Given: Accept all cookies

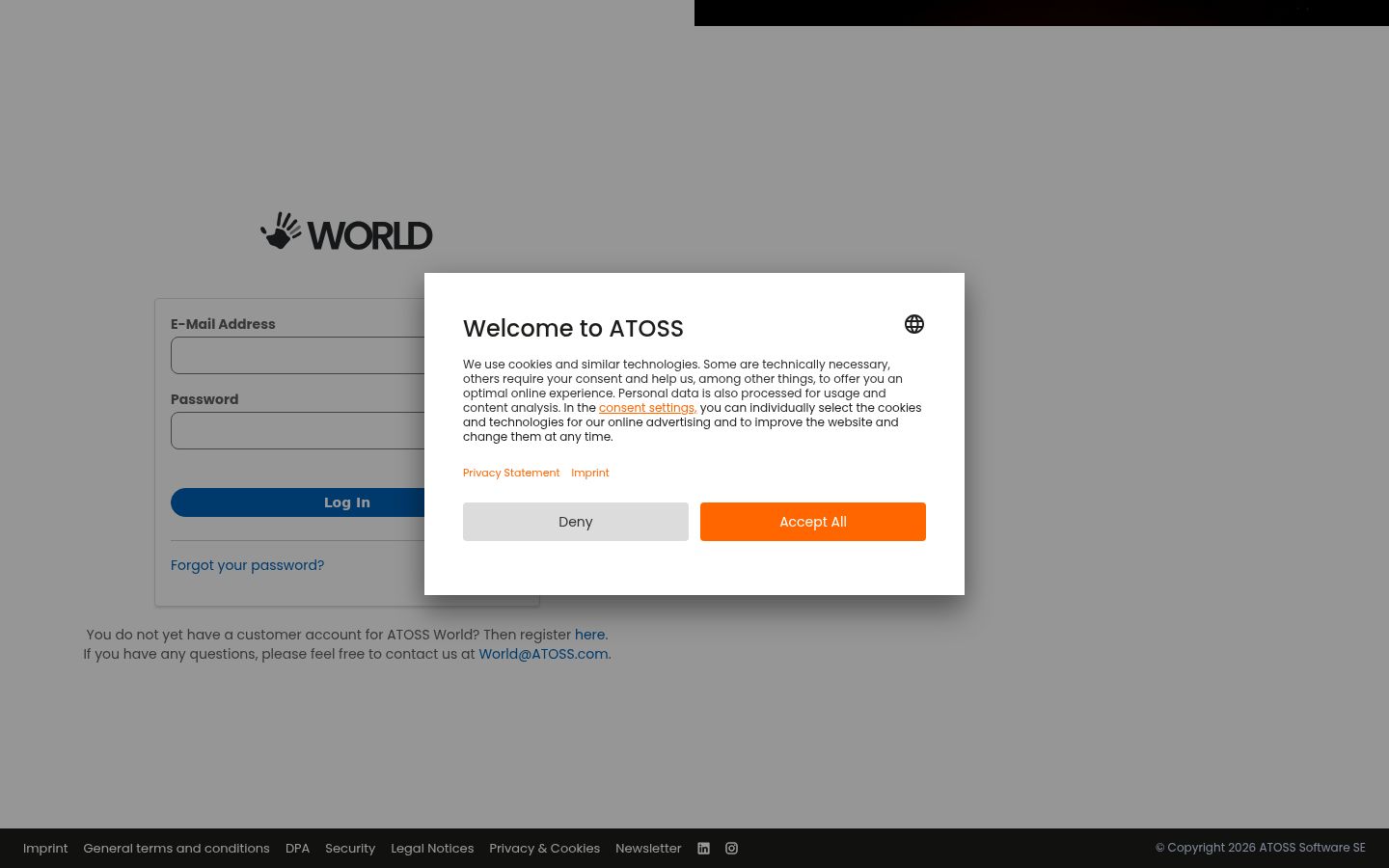Looking at the screenshot, I should coord(813,522).
